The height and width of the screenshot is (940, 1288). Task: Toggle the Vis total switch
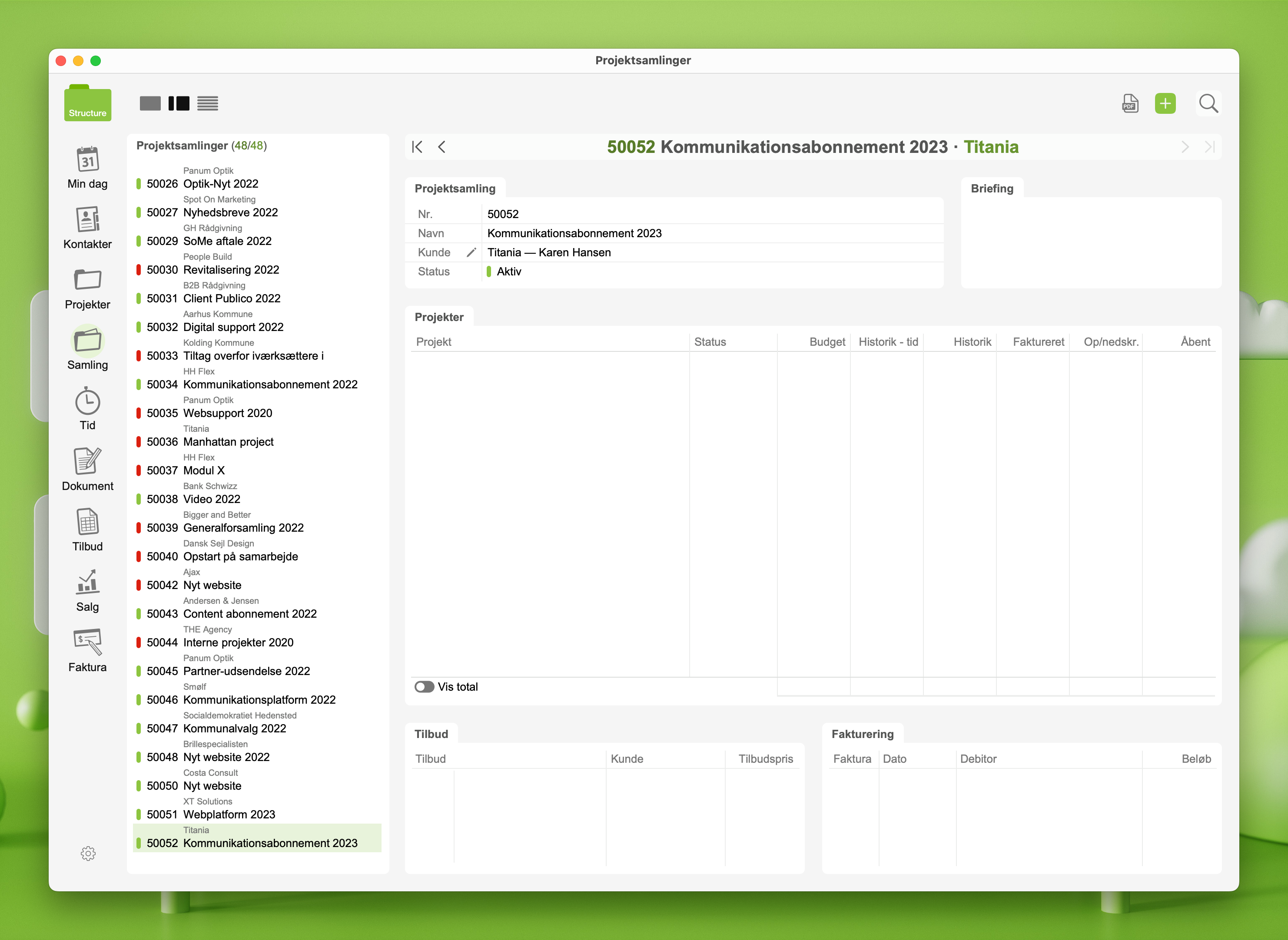point(425,687)
